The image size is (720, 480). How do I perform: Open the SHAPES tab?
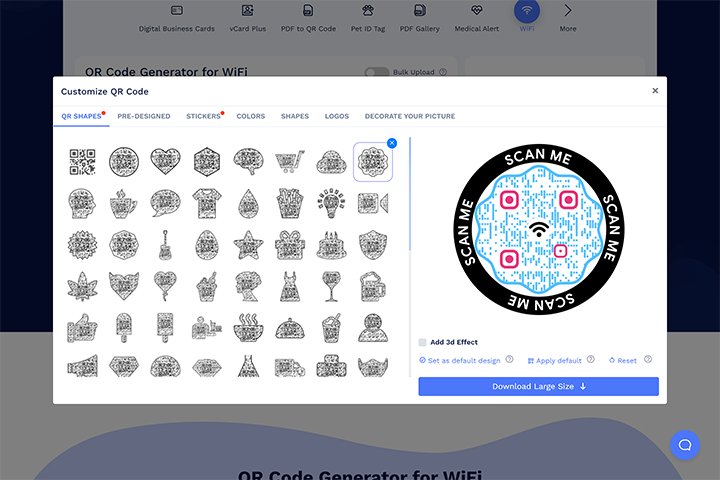coord(295,116)
